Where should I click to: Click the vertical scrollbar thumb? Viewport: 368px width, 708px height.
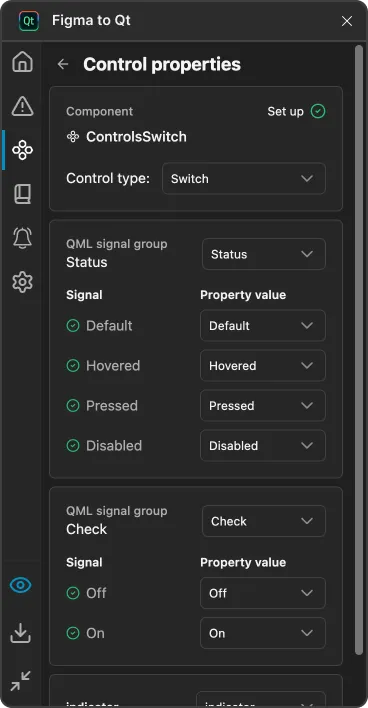point(359,350)
